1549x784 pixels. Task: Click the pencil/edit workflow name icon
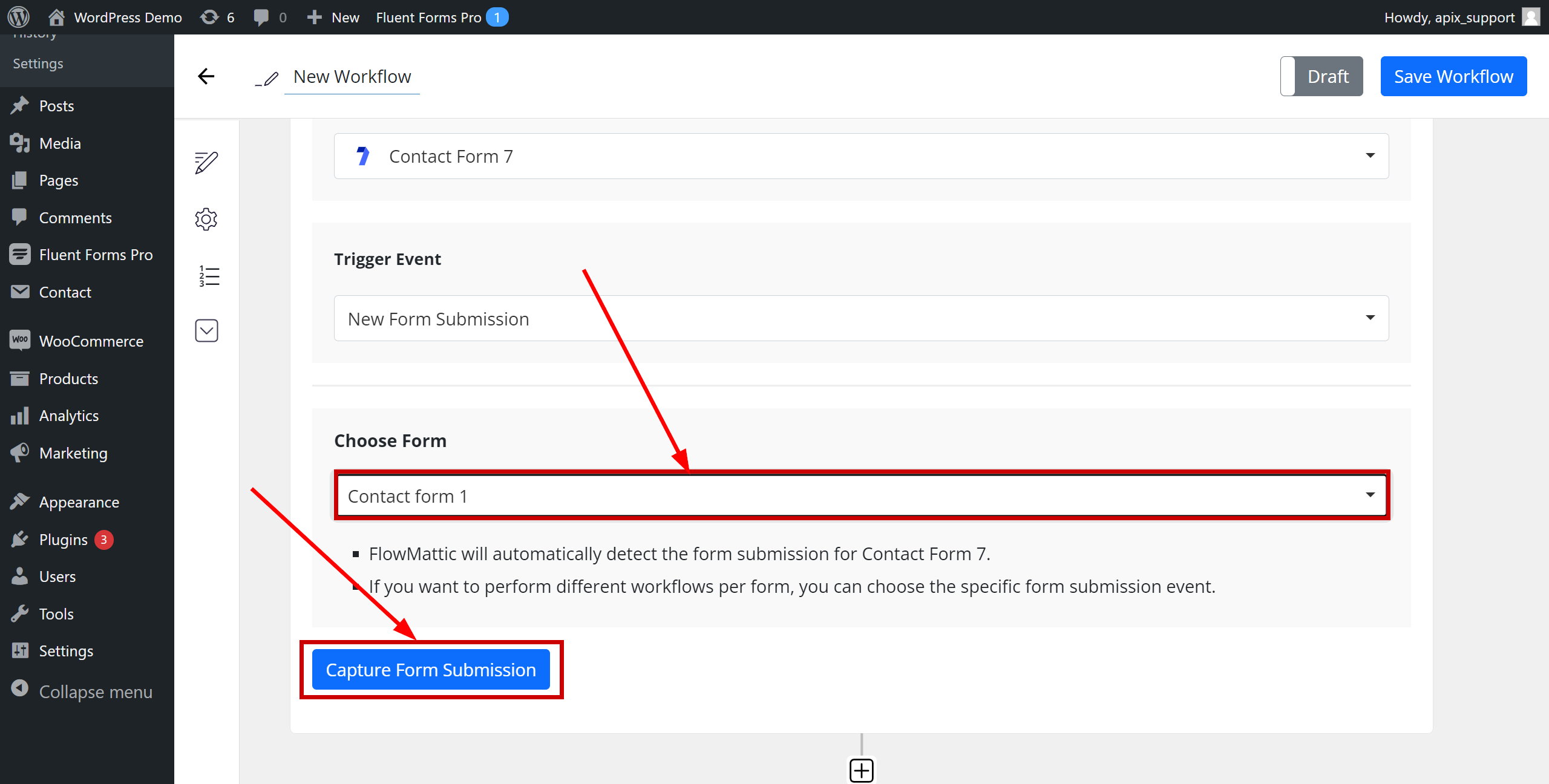pyautogui.click(x=266, y=77)
